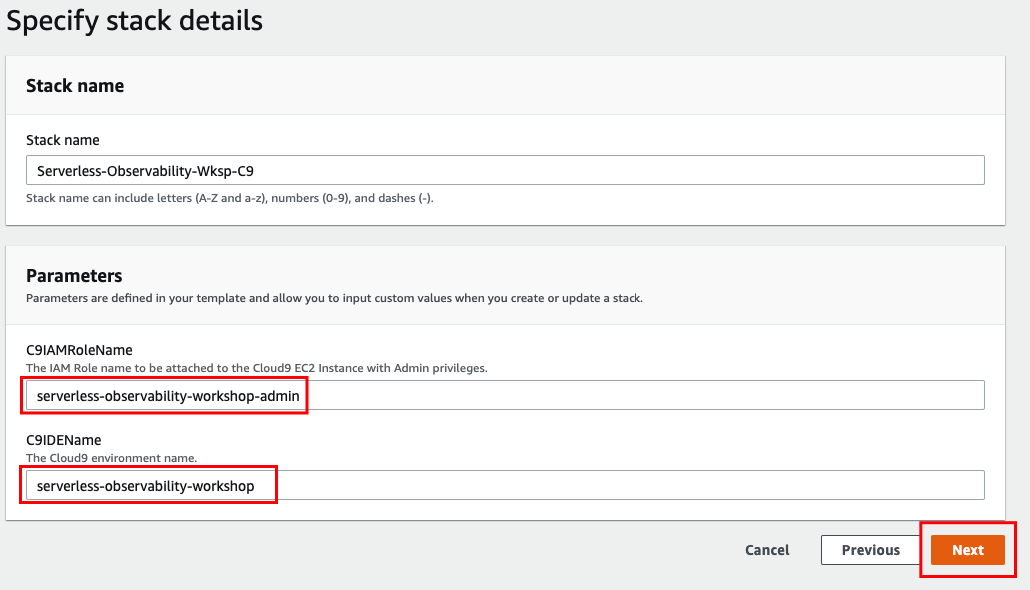The width and height of the screenshot is (1030, 590).
Task: Click the C9IDEName parameter label
Action: [64, 440]
